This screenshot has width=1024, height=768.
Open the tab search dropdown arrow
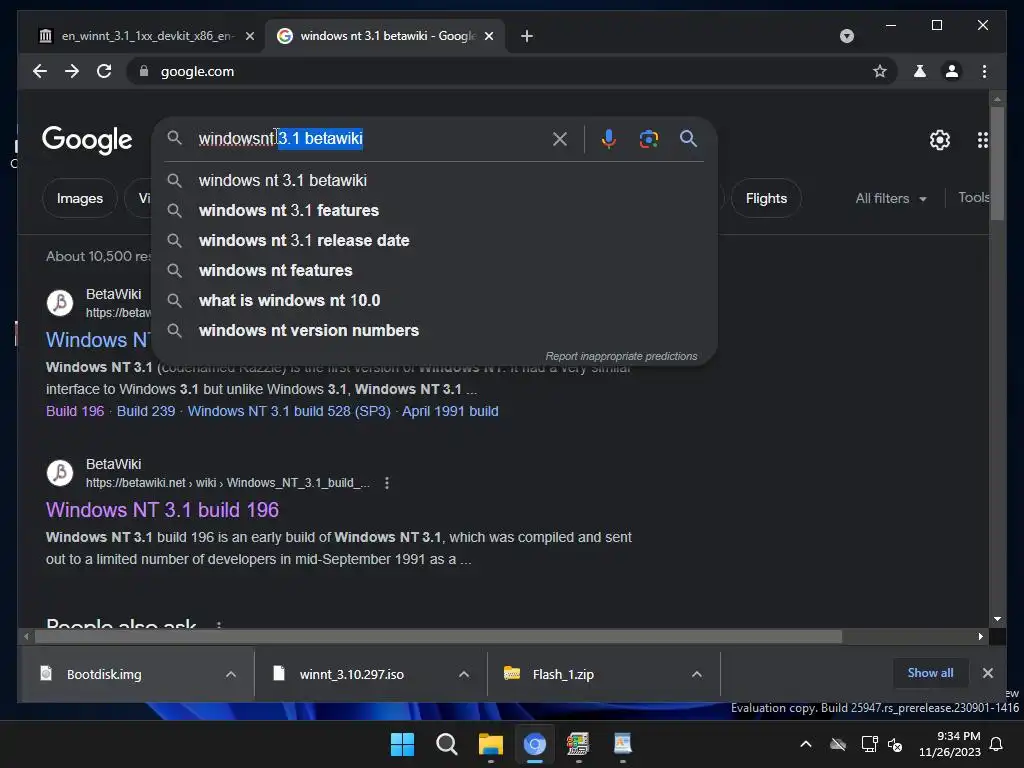(847, 36)
